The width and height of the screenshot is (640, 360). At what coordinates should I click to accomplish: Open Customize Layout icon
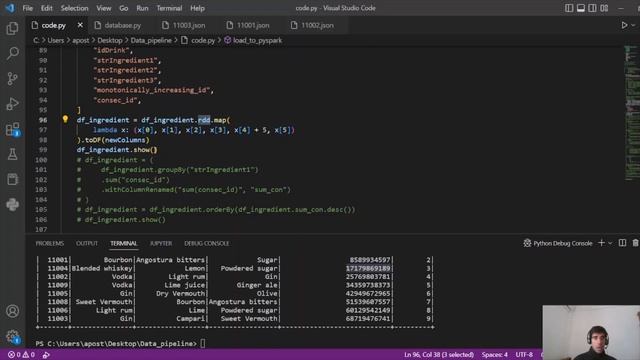pyautogui.click(x=604, y=8)
